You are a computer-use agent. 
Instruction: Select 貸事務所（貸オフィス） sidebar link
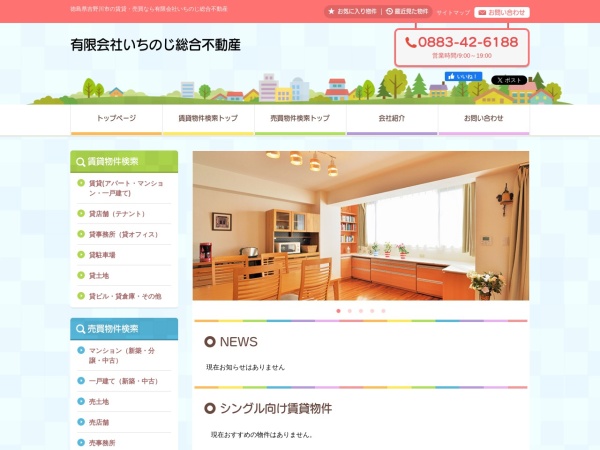tap(124, 235)
